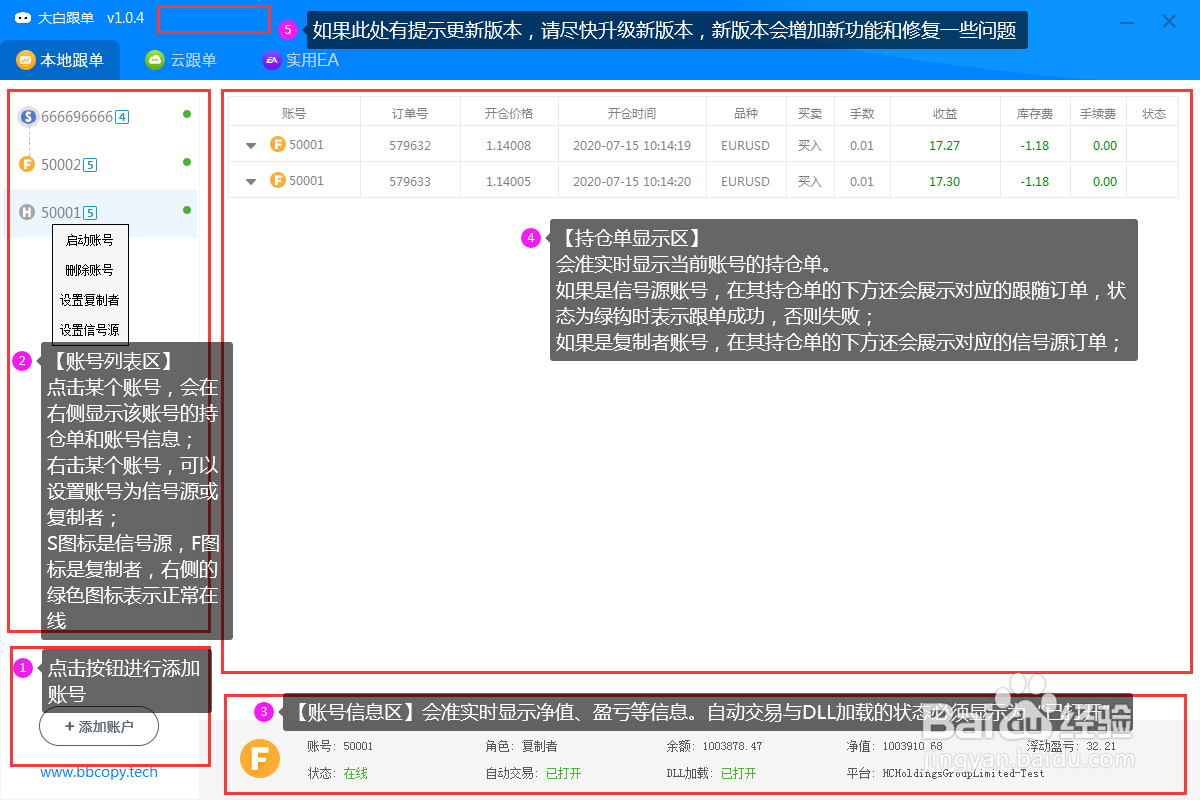The image size is (1200, 800).
Task: Click the 收益 column header
Action: point(945,114)
